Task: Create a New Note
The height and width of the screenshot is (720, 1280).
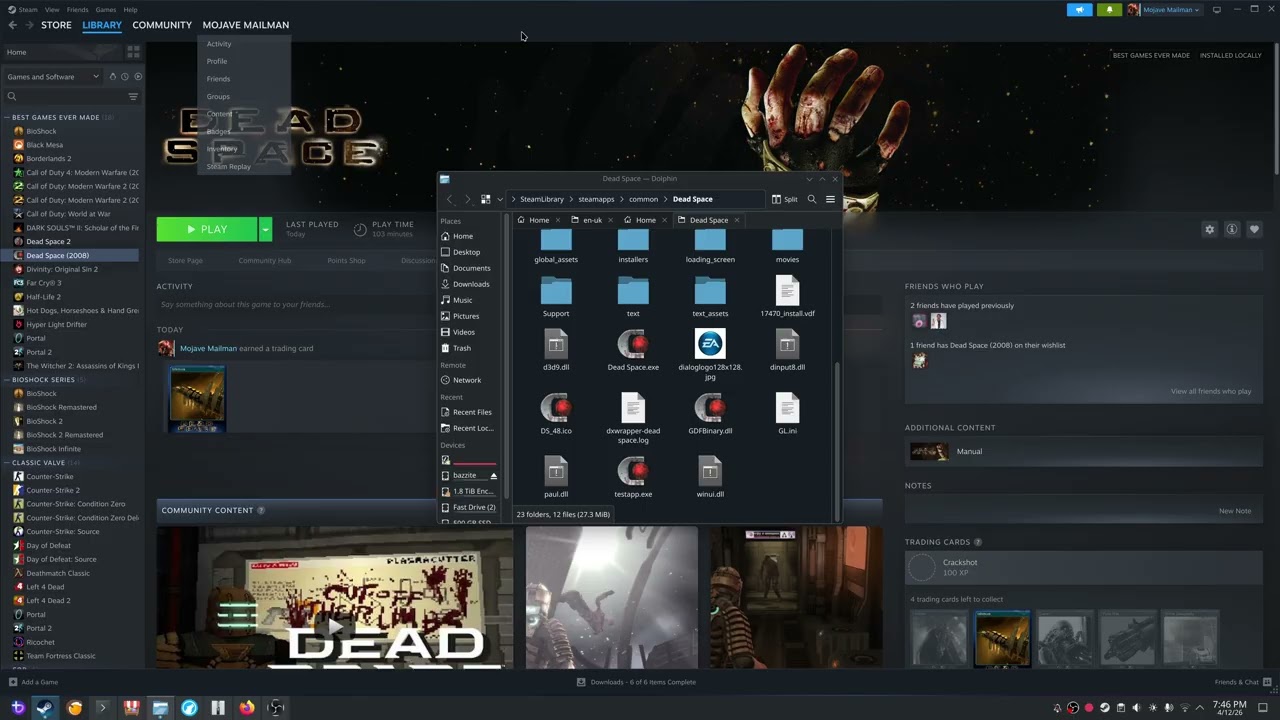Action: [1235, 511]
